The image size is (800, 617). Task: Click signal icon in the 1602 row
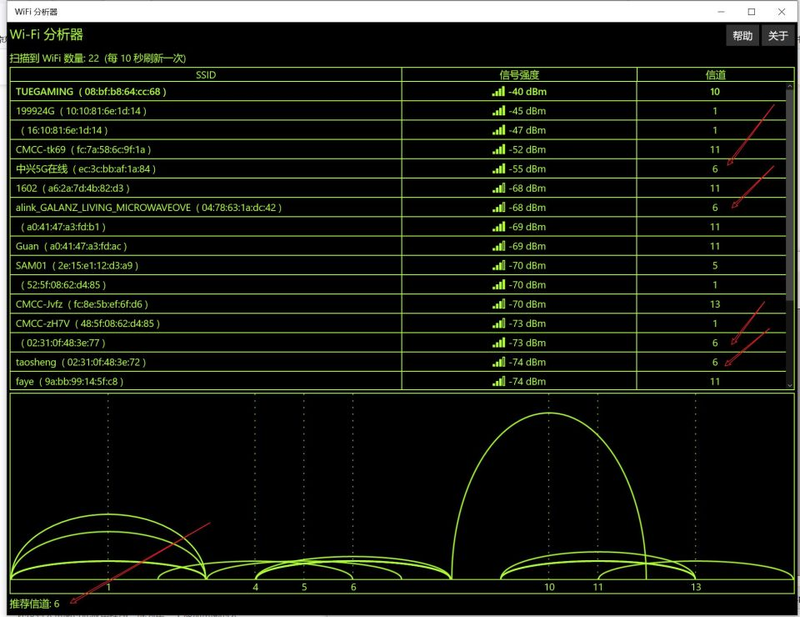tap(498, 188)
